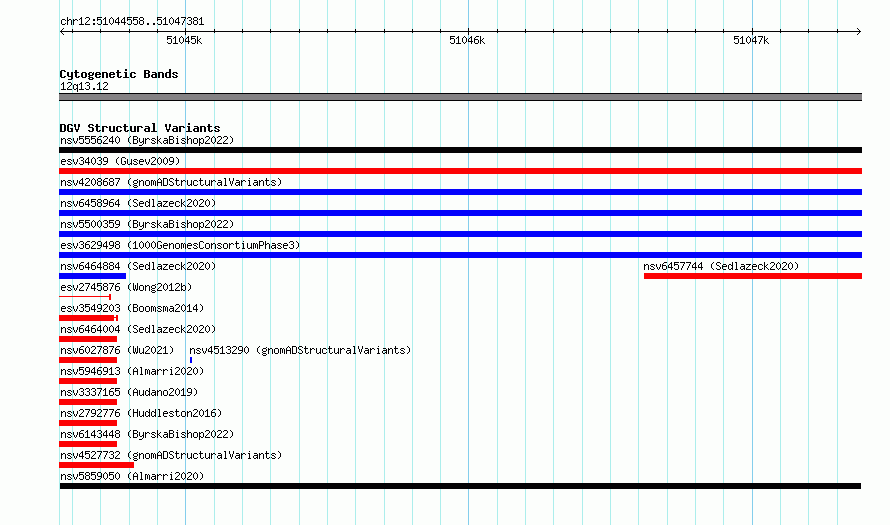This screenshot has width=890, height=525.
Task: Select the blue nsv4208687 variant bar
Action: pyautogui.click(x=460, y=192)
